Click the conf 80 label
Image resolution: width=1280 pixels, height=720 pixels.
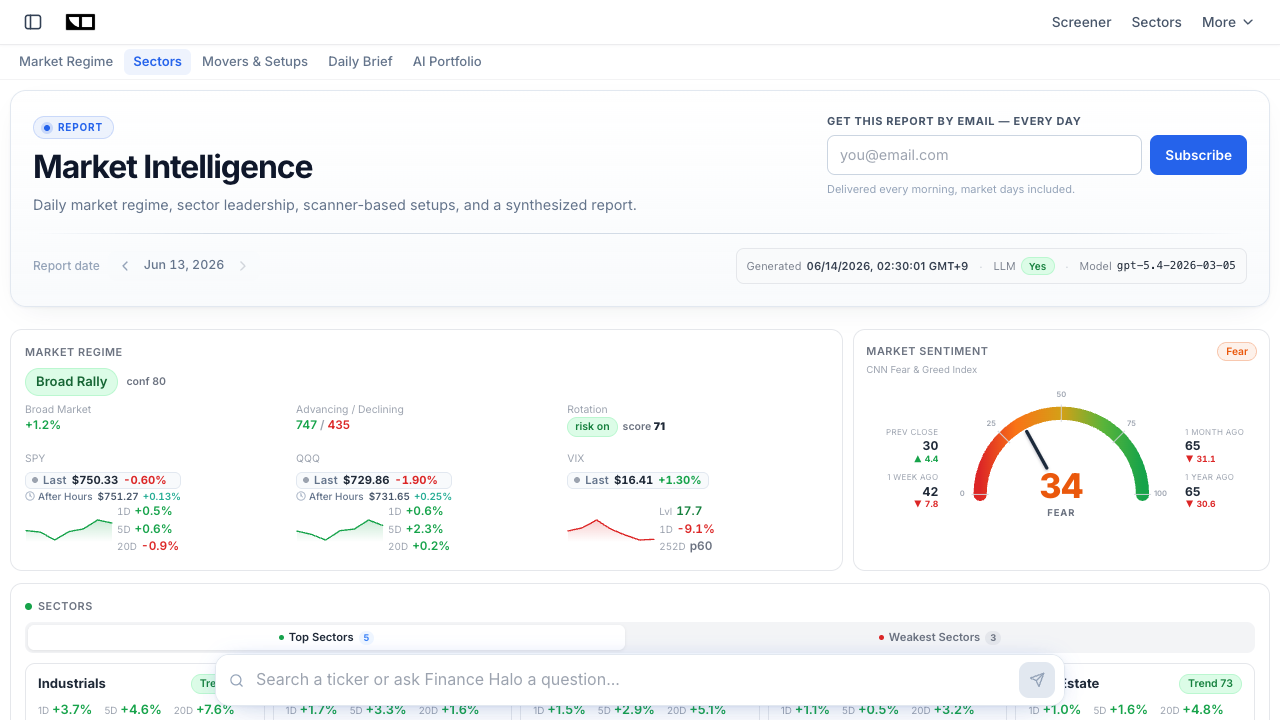point(146,381)
